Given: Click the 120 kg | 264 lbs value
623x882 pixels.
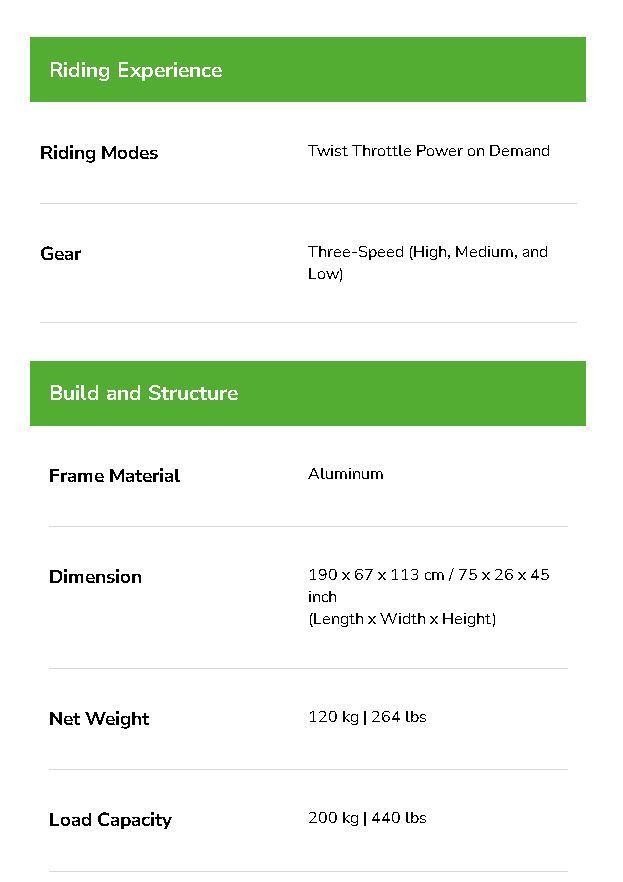Looking at the screenshot, I should coord(367,717).
